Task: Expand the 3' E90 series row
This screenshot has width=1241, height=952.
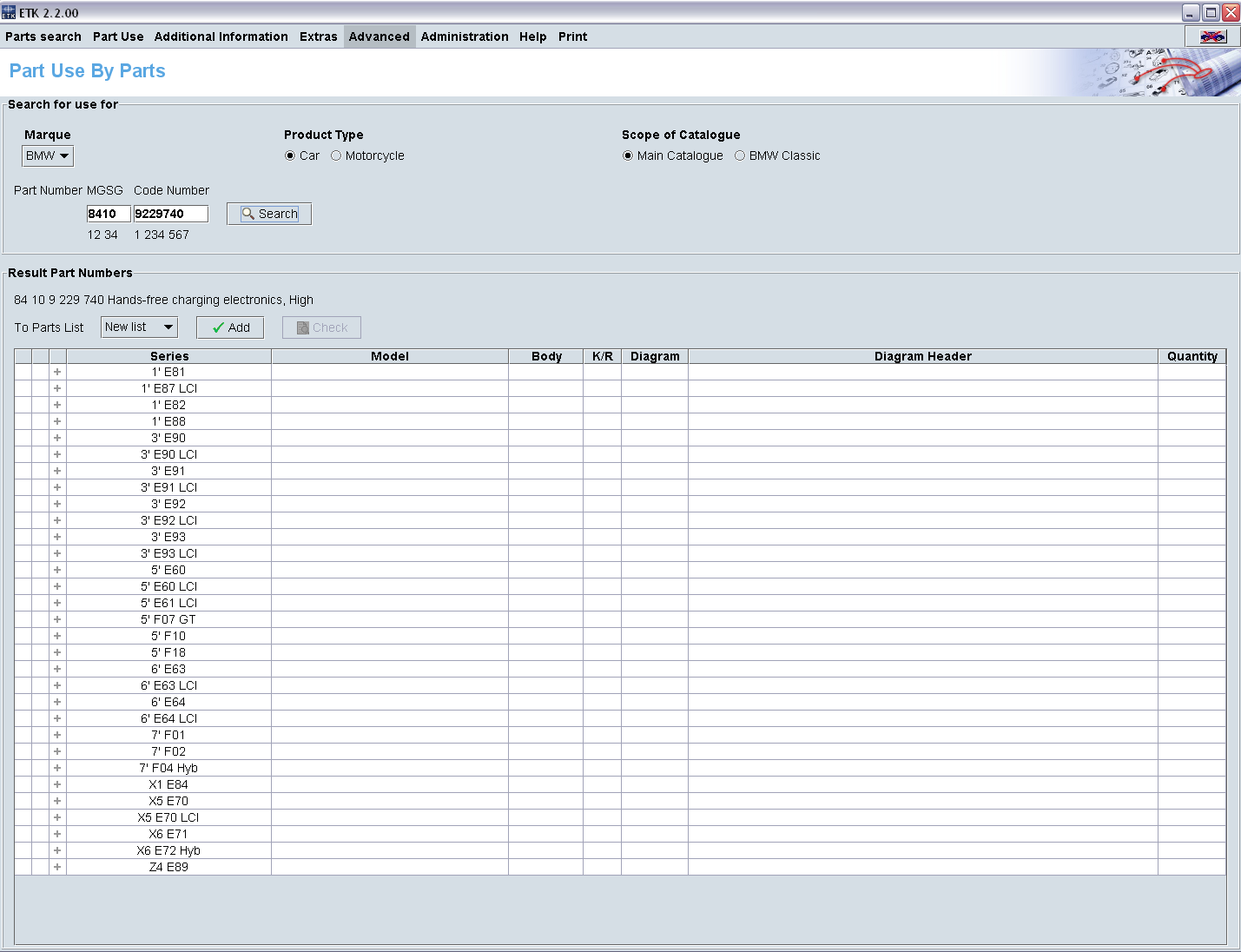Action: (57, 438)
